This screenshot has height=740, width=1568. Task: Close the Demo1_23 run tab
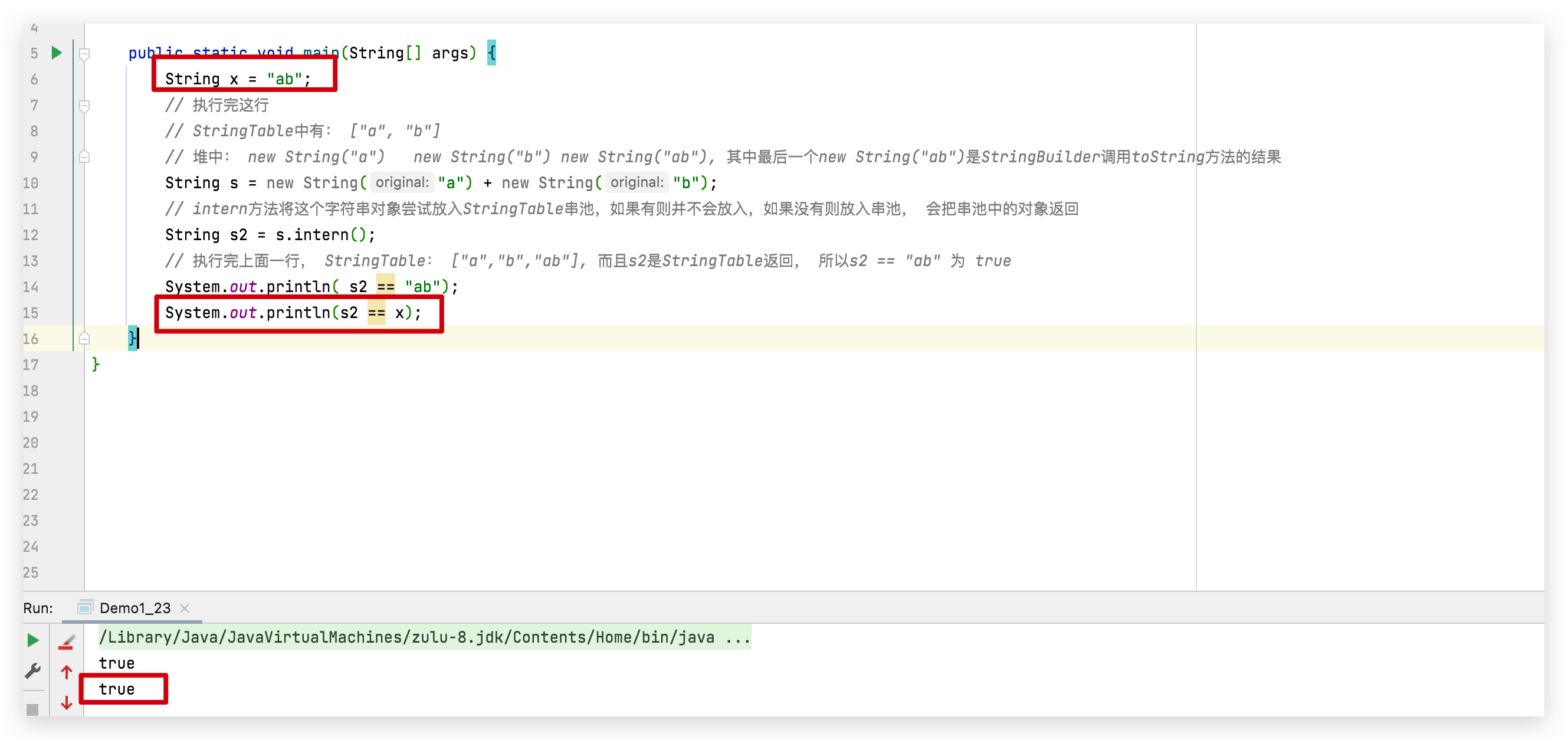point(185,608)
